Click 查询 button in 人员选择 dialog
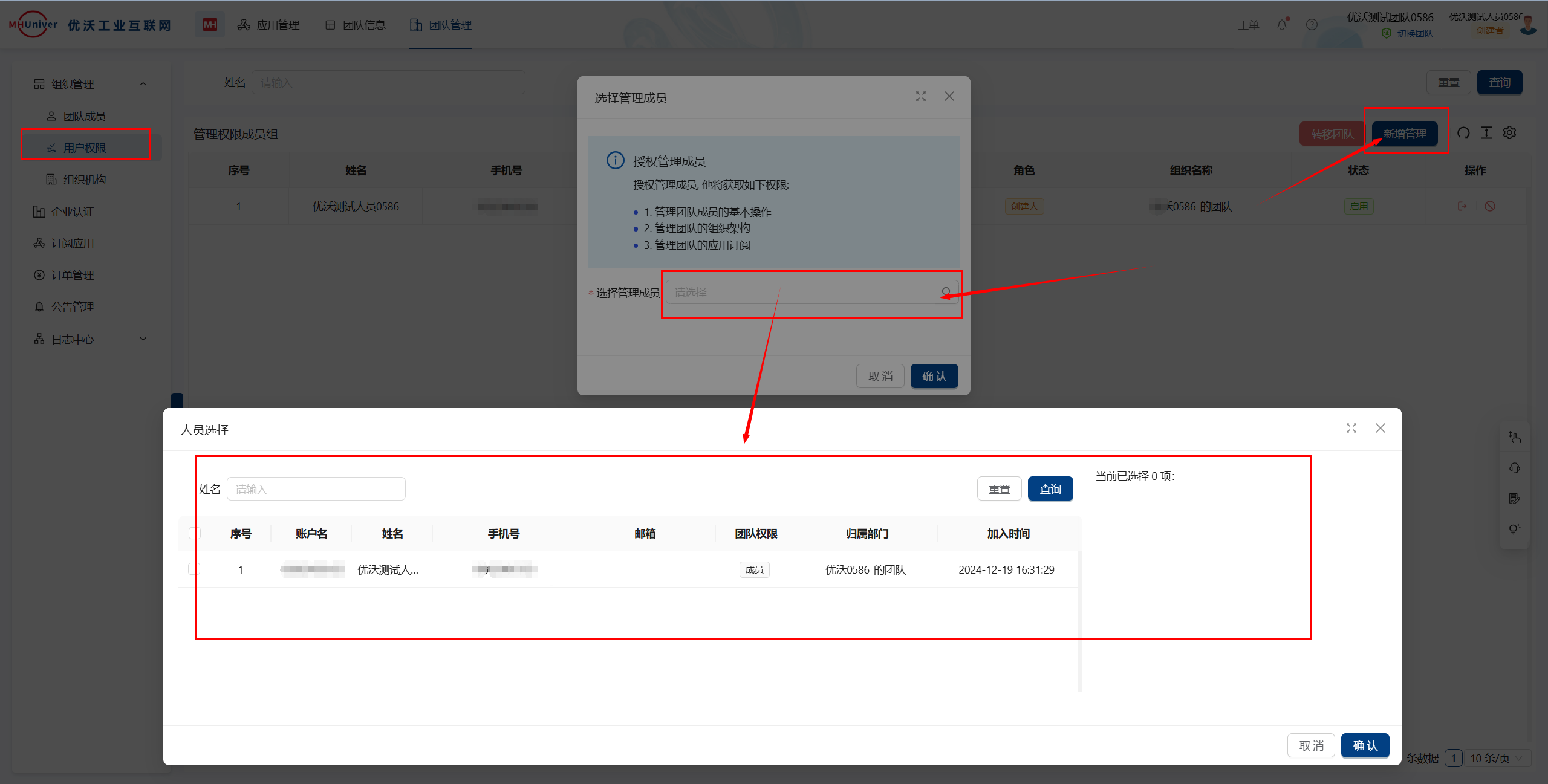The width and height of the screenshot is (1548, 784). pos(1050,489)
